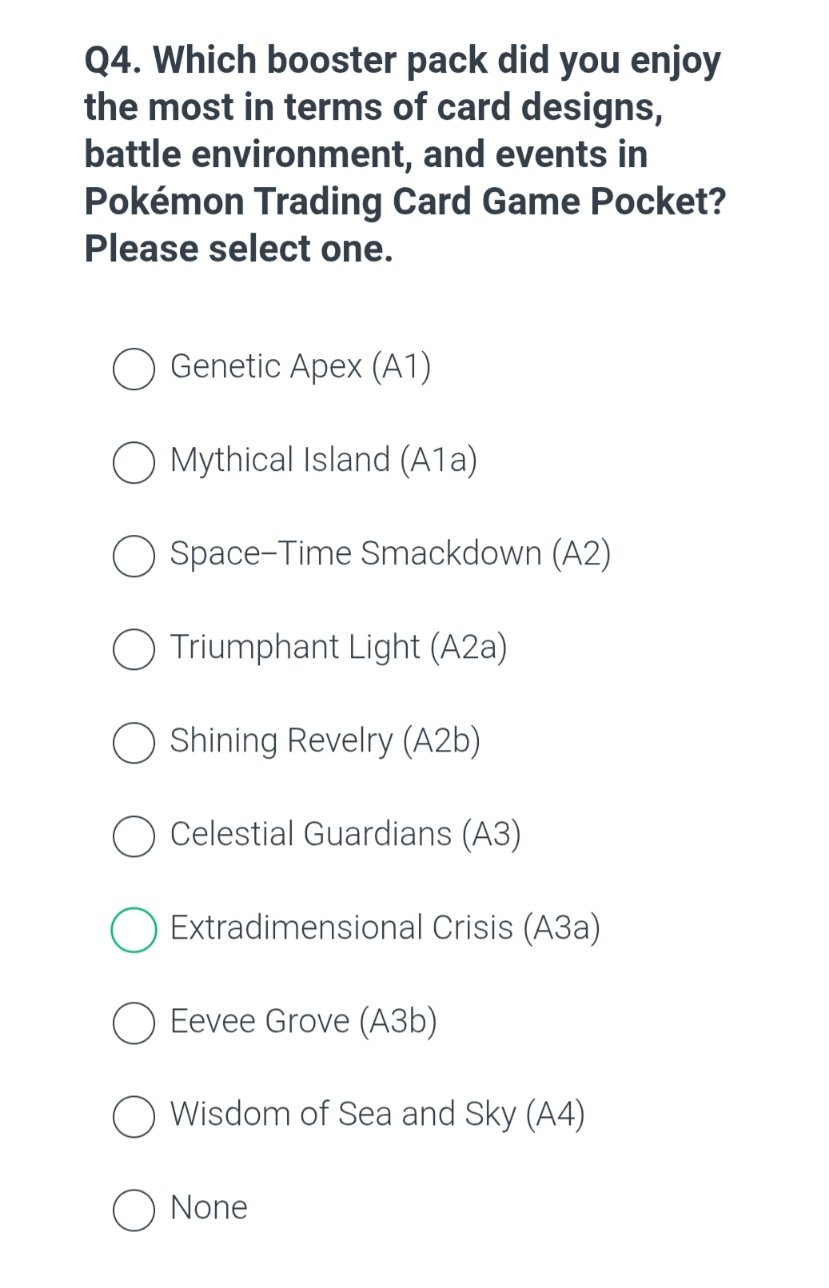Select Wisdom of Sea and Sky radio button
829x1288 pixels.
[x=133, y=1117]
